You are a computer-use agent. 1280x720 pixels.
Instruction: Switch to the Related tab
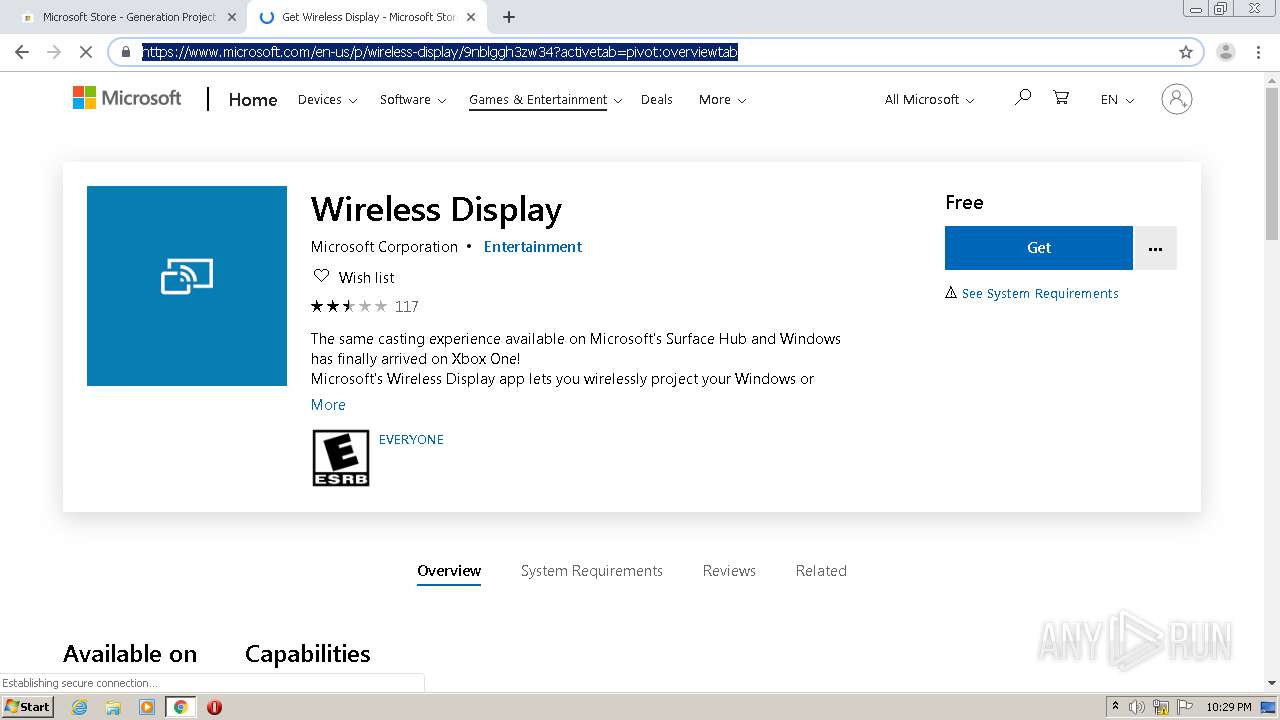[821, 571]
